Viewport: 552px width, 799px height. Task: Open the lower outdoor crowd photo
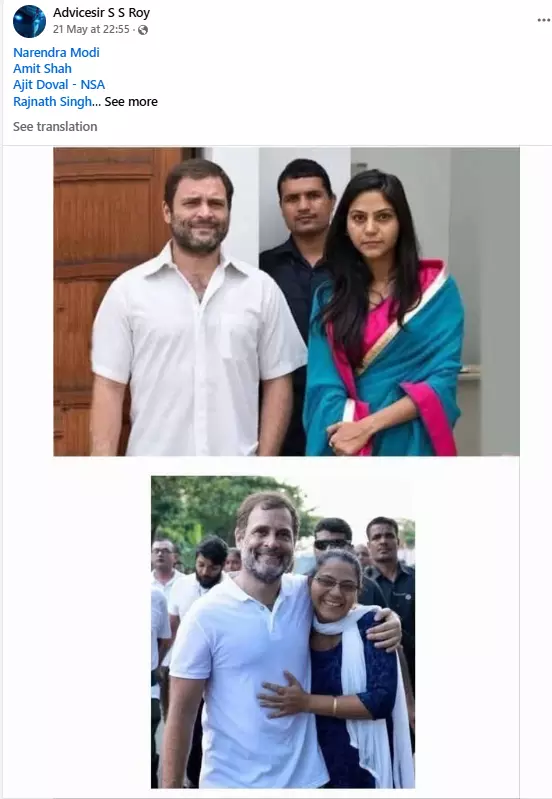pyautogui.click(x=283, y=632)
